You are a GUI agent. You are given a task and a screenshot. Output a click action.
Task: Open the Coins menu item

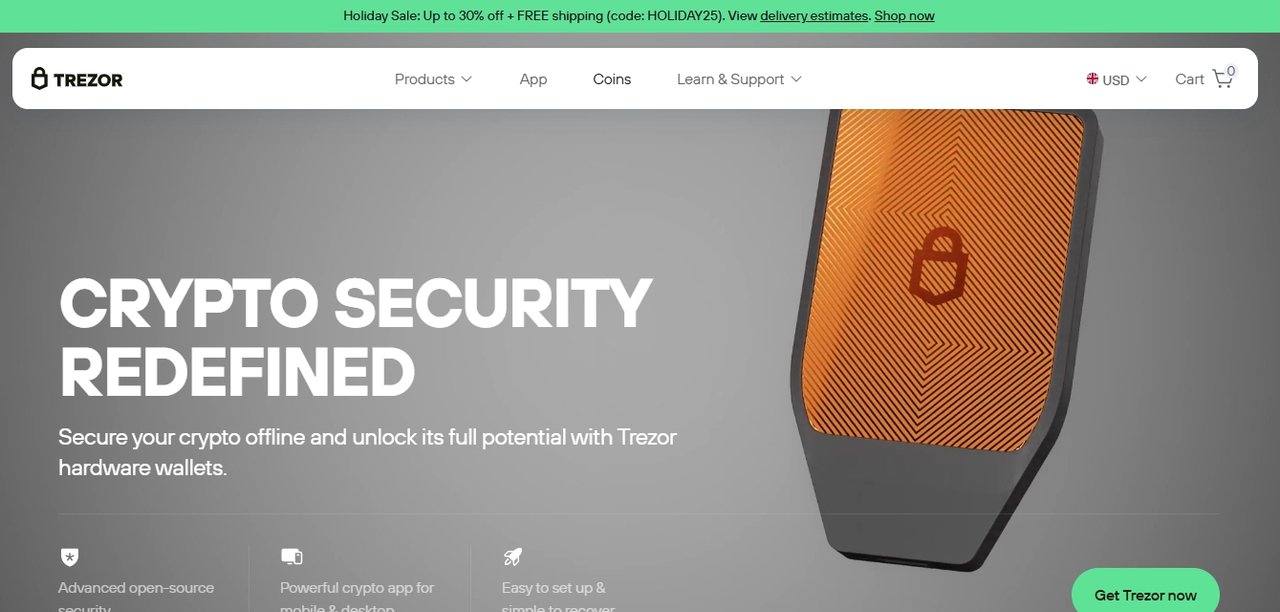(612, 79)
